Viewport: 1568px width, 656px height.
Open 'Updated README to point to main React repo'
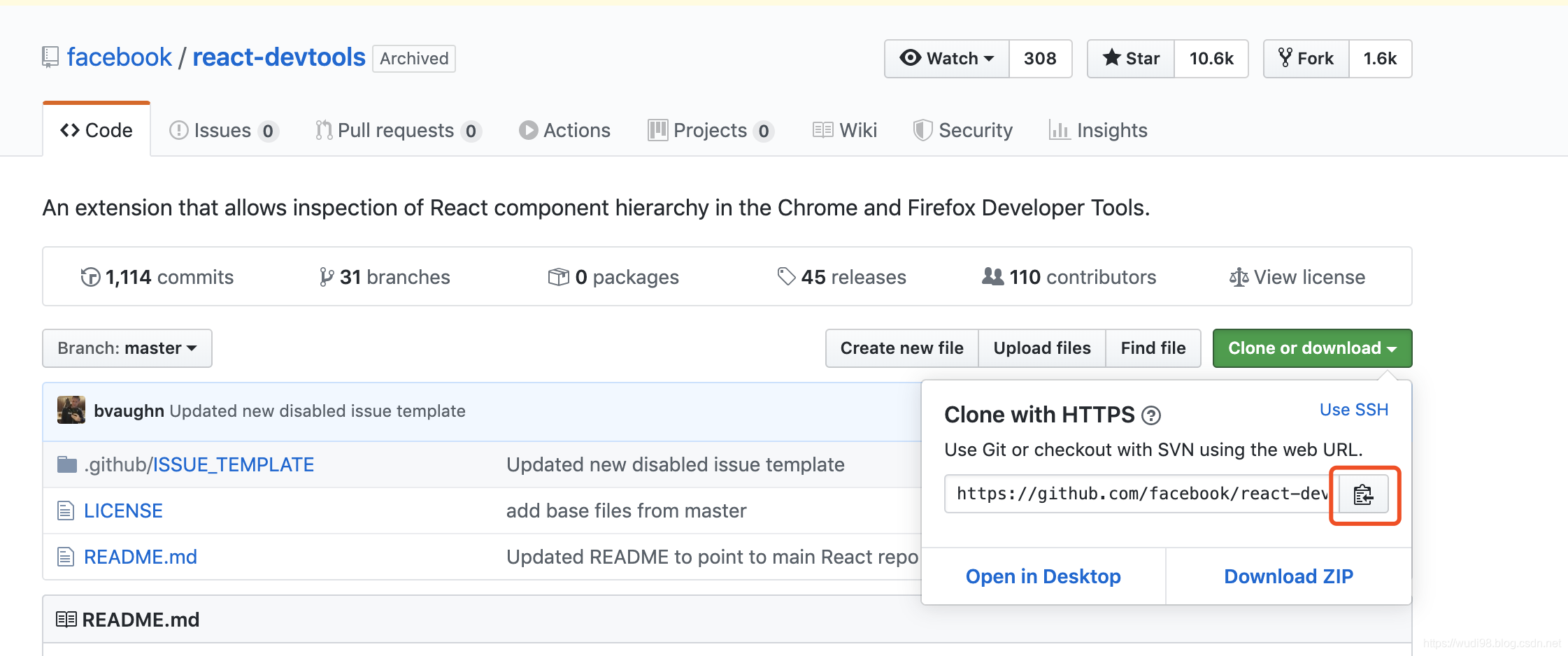[713, 557]
